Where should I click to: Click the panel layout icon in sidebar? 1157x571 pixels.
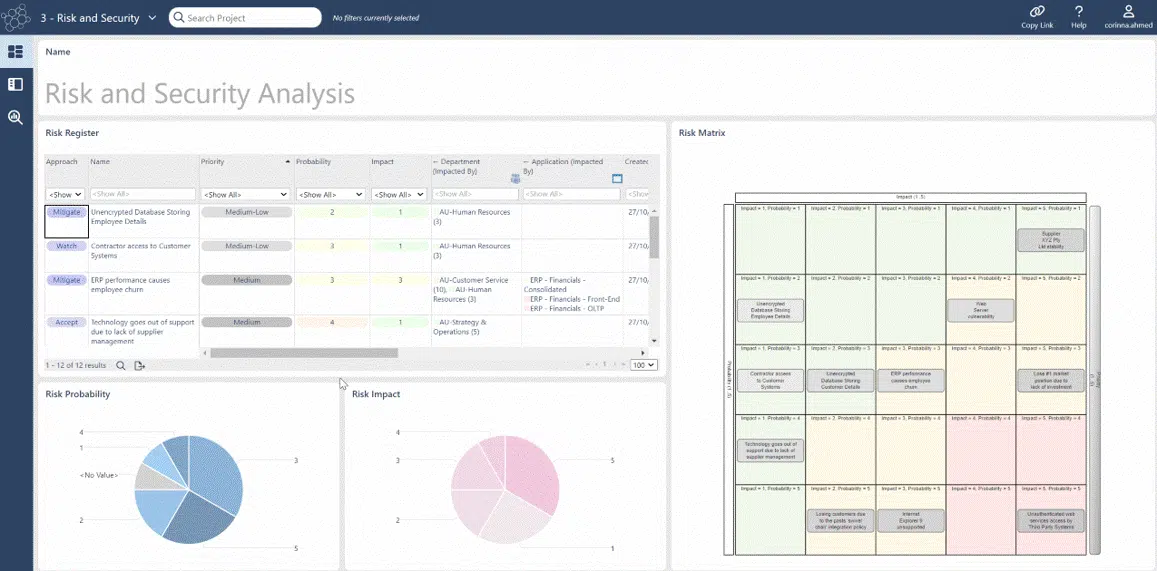point(15,85)
